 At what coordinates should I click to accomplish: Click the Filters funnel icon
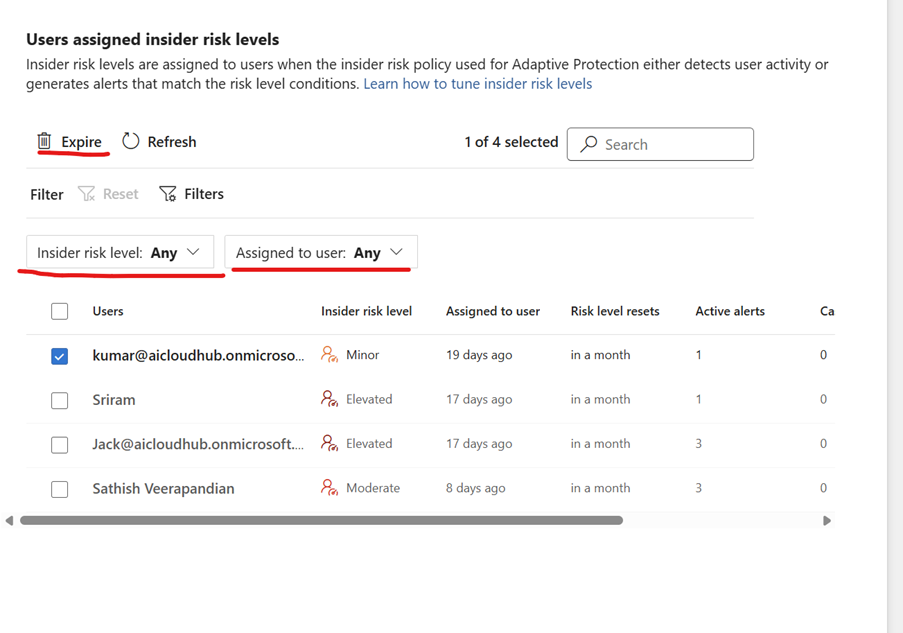168,194
